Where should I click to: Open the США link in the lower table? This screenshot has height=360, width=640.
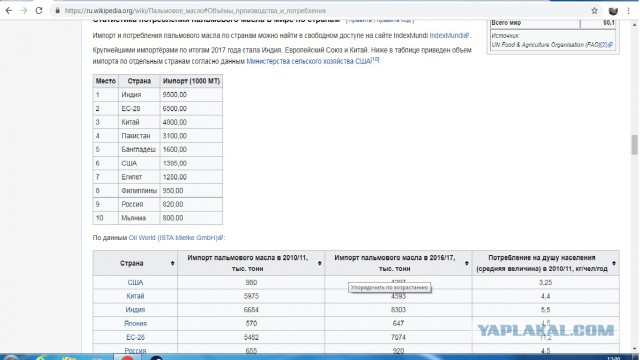[135, 282]
